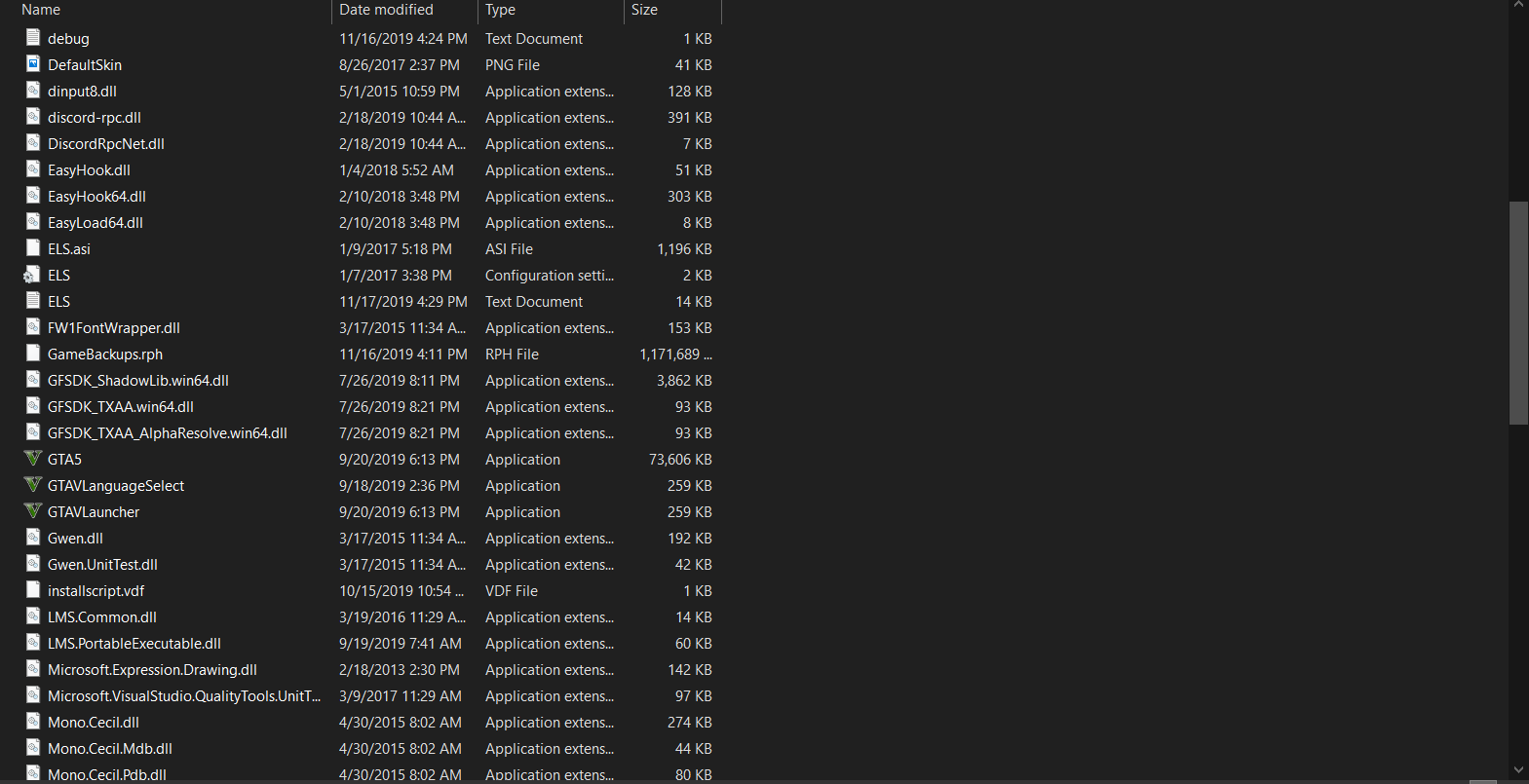Select the size value 303 KB

click(x=690, y=197)
